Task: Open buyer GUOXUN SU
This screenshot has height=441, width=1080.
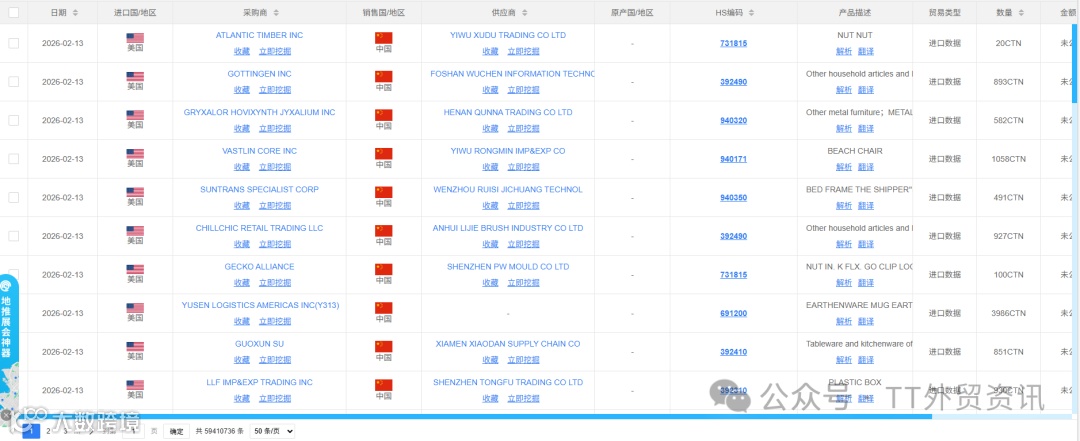Action: coord(259,344)
